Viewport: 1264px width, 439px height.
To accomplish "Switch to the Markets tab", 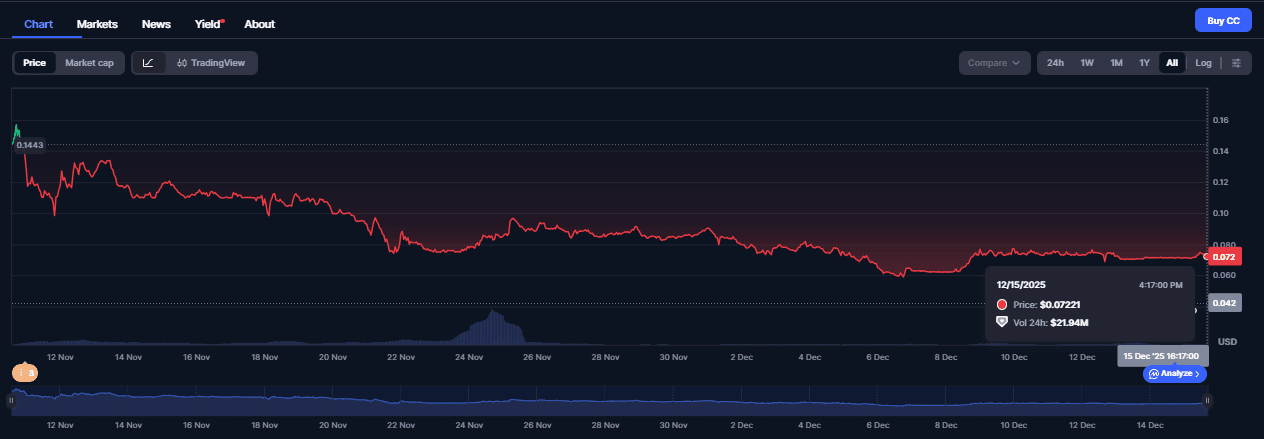I will coord(97,23).
